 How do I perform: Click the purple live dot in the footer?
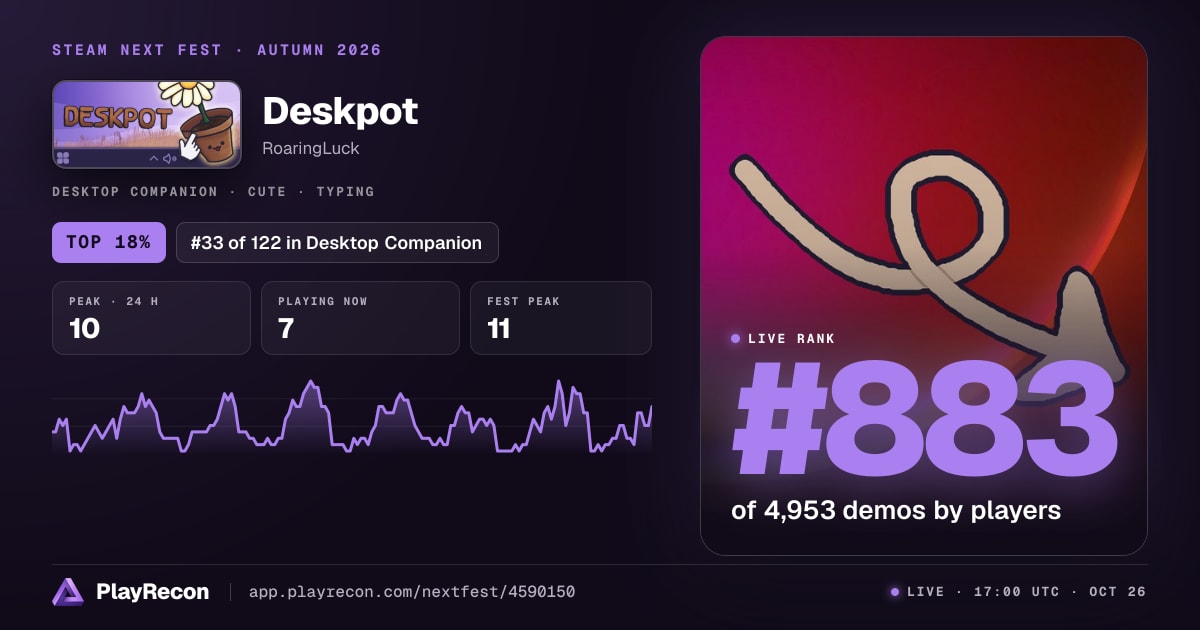point(895,592)
